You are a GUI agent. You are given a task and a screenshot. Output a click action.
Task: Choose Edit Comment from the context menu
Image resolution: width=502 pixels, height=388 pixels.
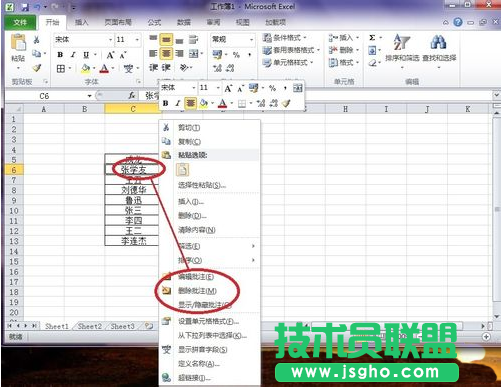click(x=209, y=277)
